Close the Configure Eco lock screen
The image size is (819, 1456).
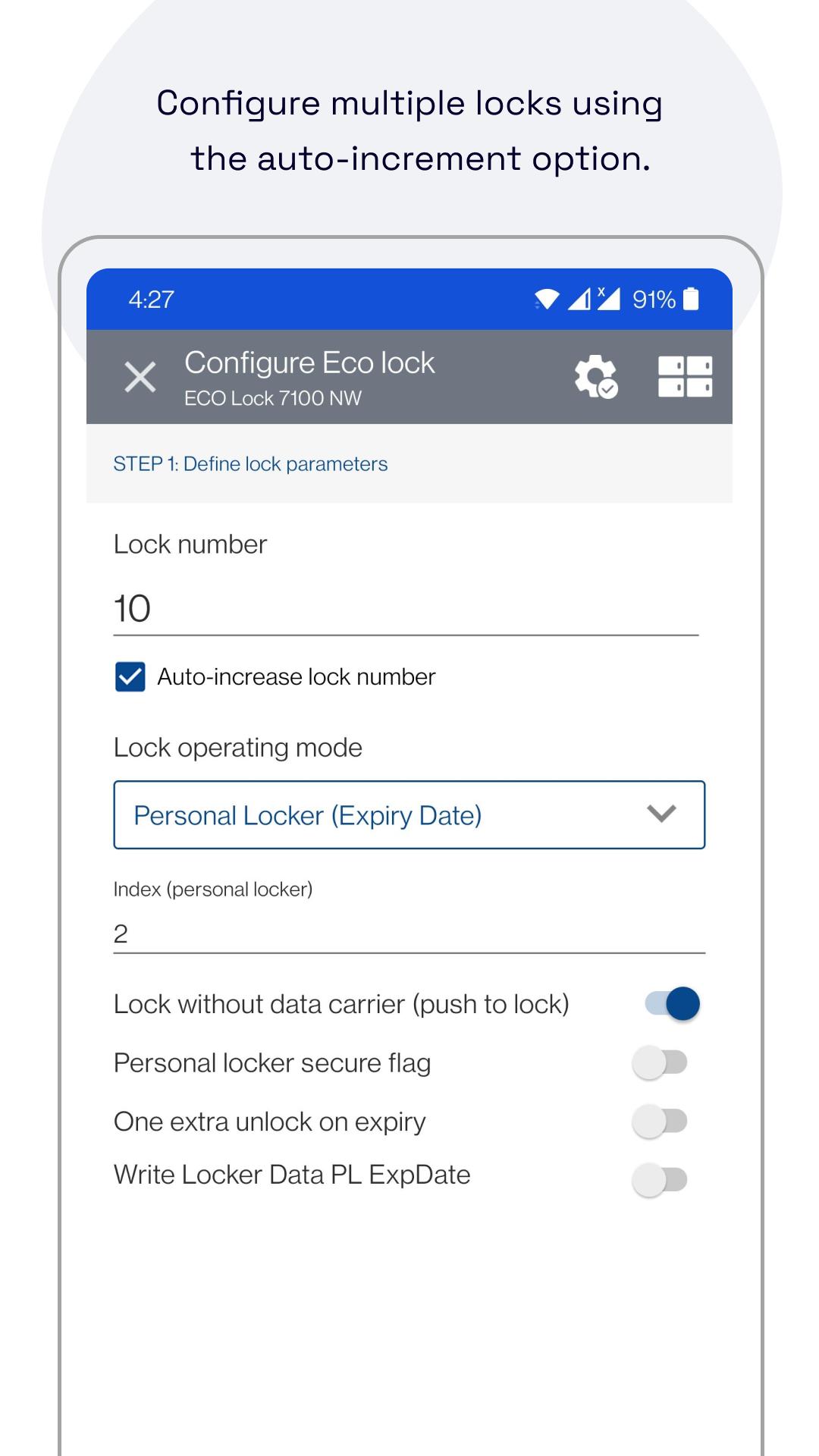click(x=140, y=377)
